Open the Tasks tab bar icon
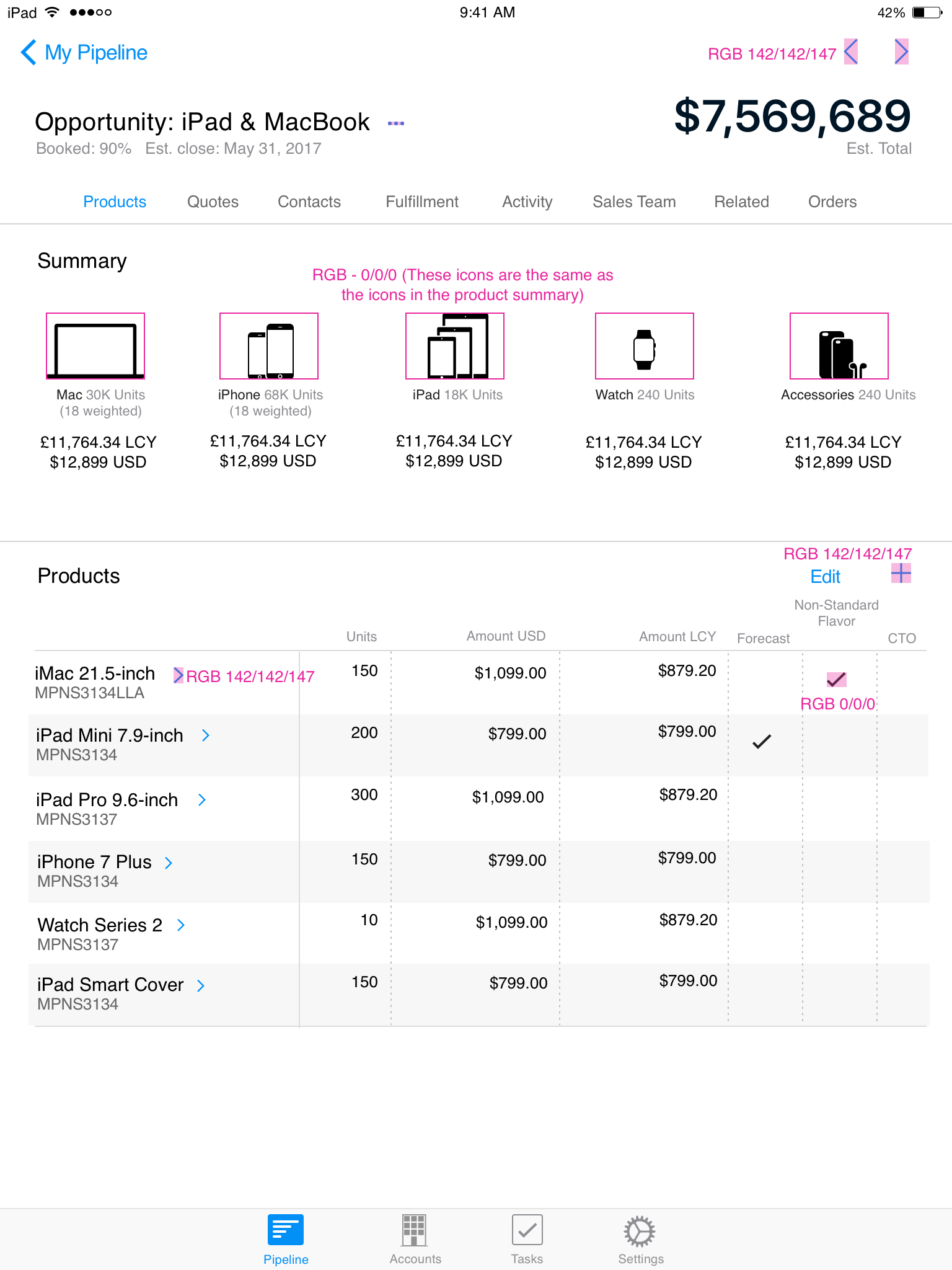The height and width of the screenshot is (1270, 952). pyautogui.click(x=527, y=1240)
